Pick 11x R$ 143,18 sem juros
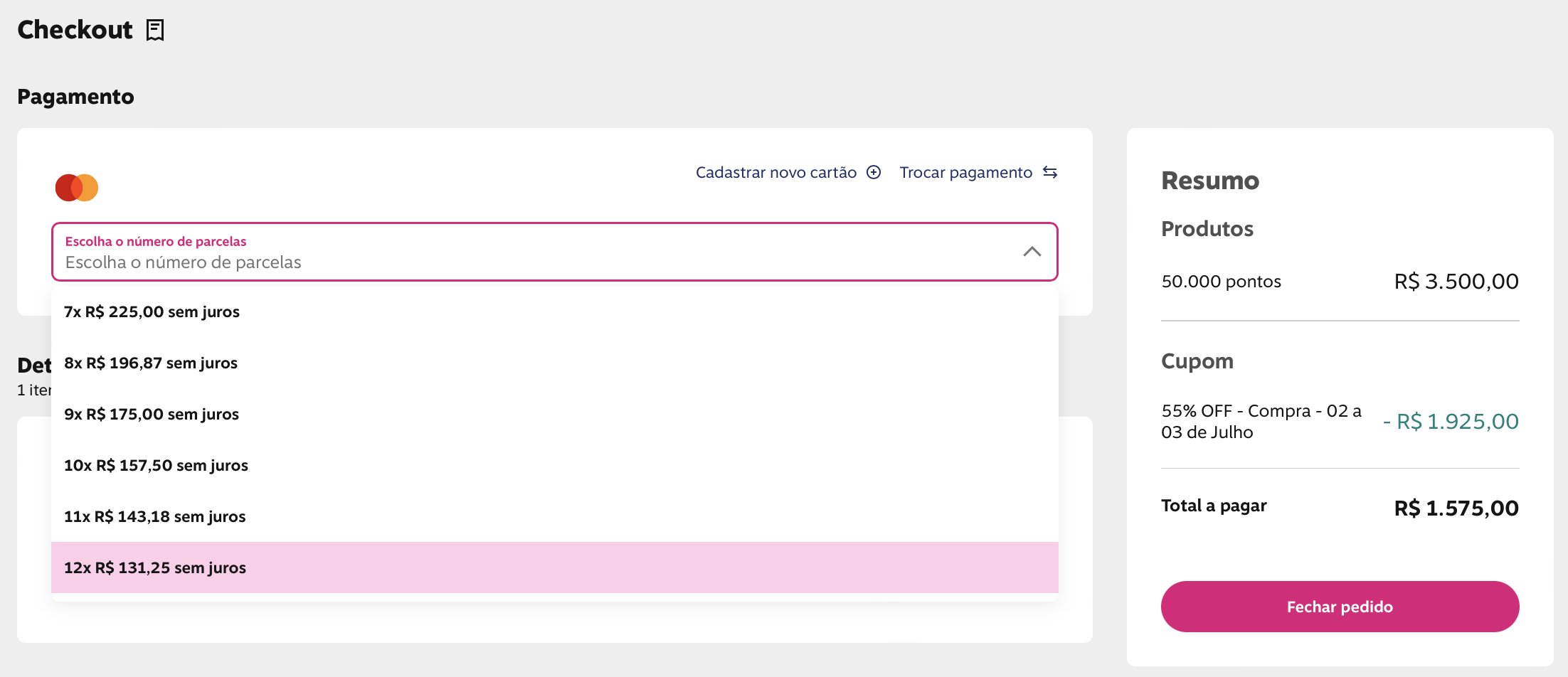This screenshot has width=1568, height=677. [x=555, y=516]
